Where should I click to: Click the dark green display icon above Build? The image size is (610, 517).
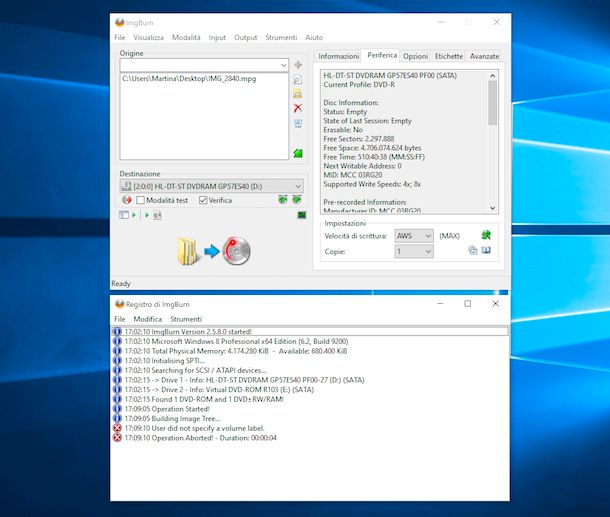click(x=301, y=215)
